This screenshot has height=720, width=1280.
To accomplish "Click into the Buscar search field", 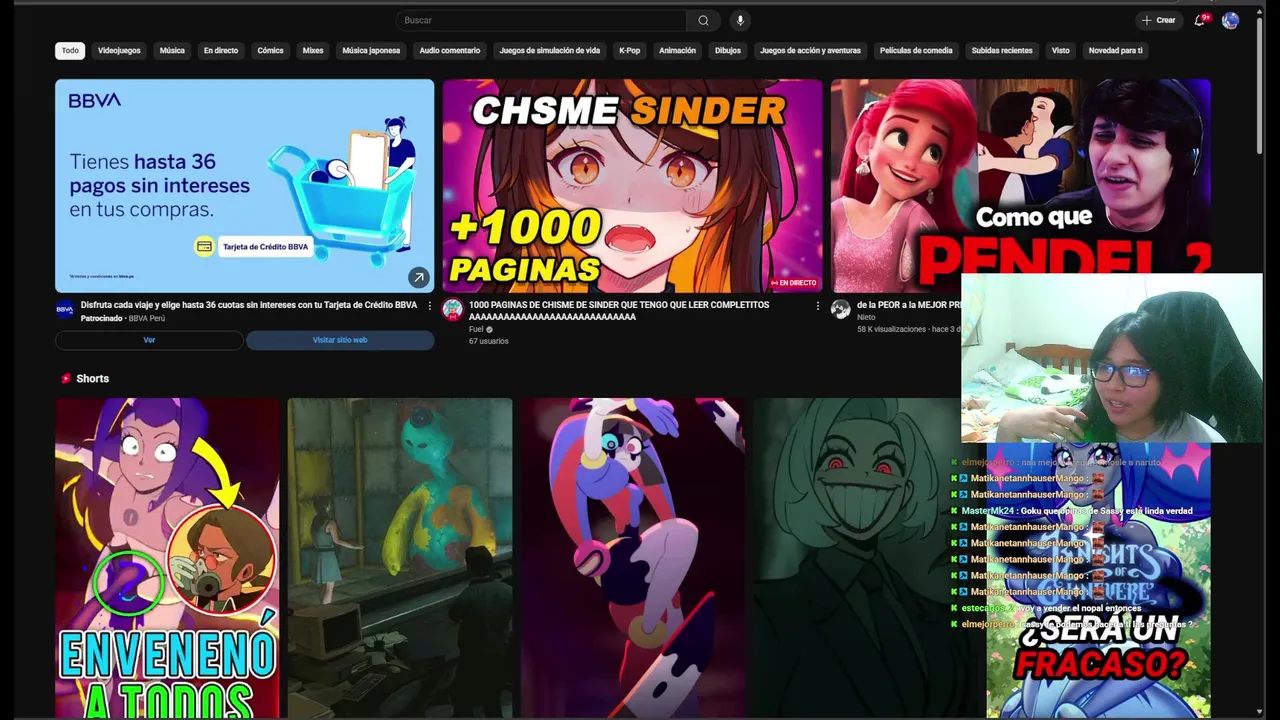I will (x=541, y=20).
